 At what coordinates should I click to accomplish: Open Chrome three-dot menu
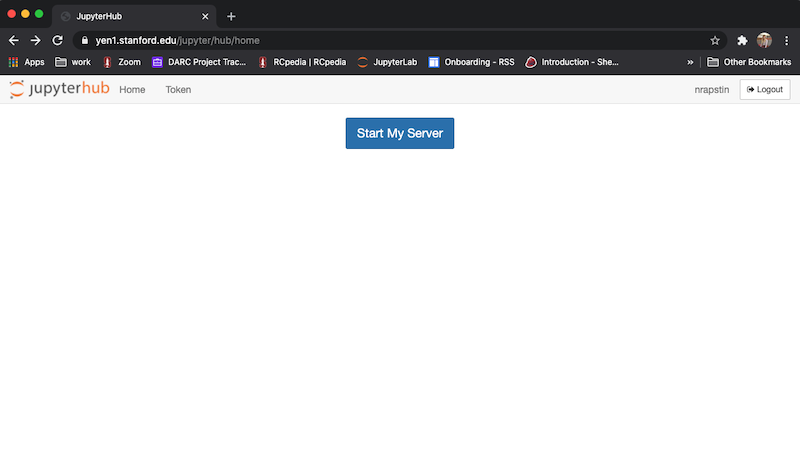787,40
